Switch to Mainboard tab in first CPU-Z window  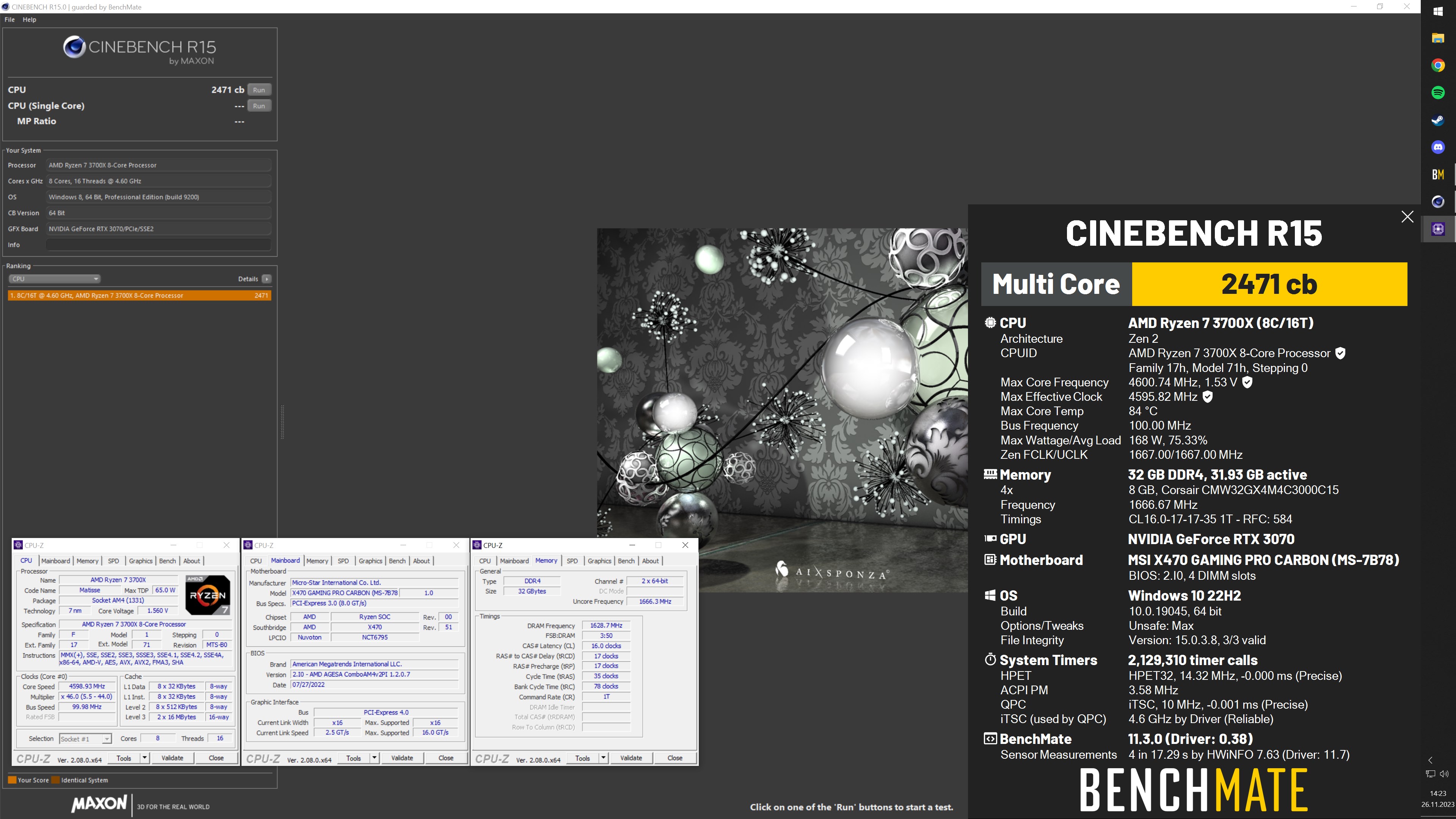(x=55, y=561)
